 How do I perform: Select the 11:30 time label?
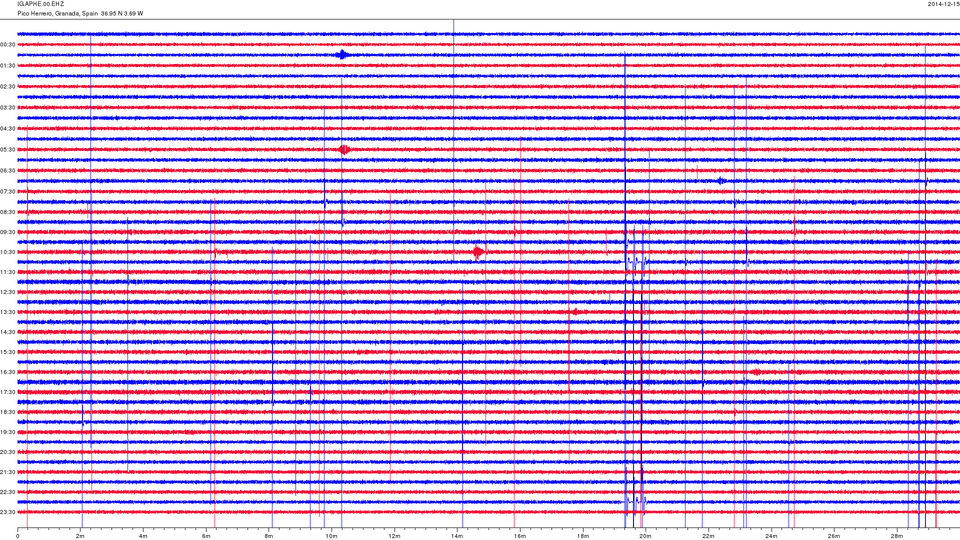(8, 272)
